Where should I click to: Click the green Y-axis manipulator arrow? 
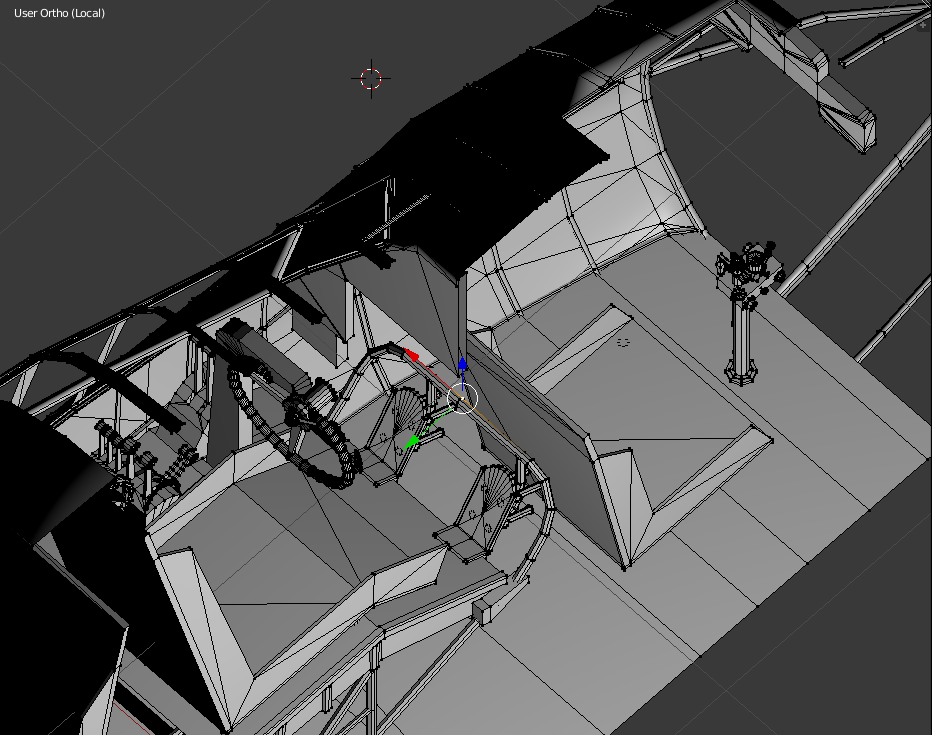click(413, 441)
